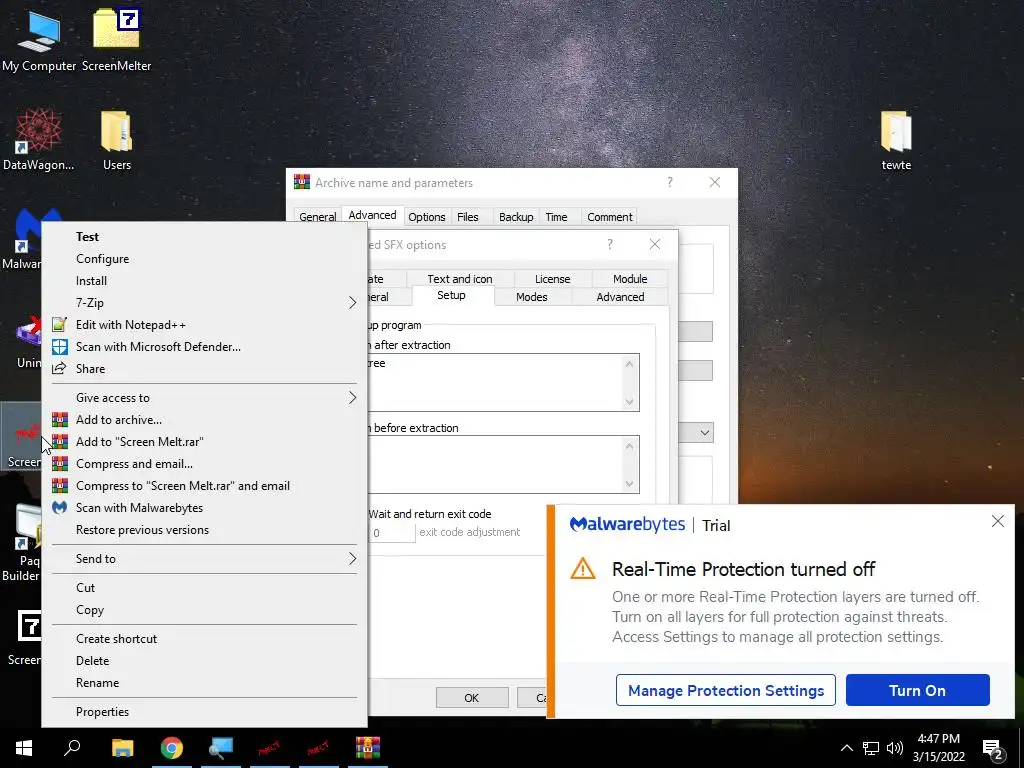The width and height of the screenshot is (1024, 768).
Task: Click the run before extraction text box
Action: click(x=503, y=464)
